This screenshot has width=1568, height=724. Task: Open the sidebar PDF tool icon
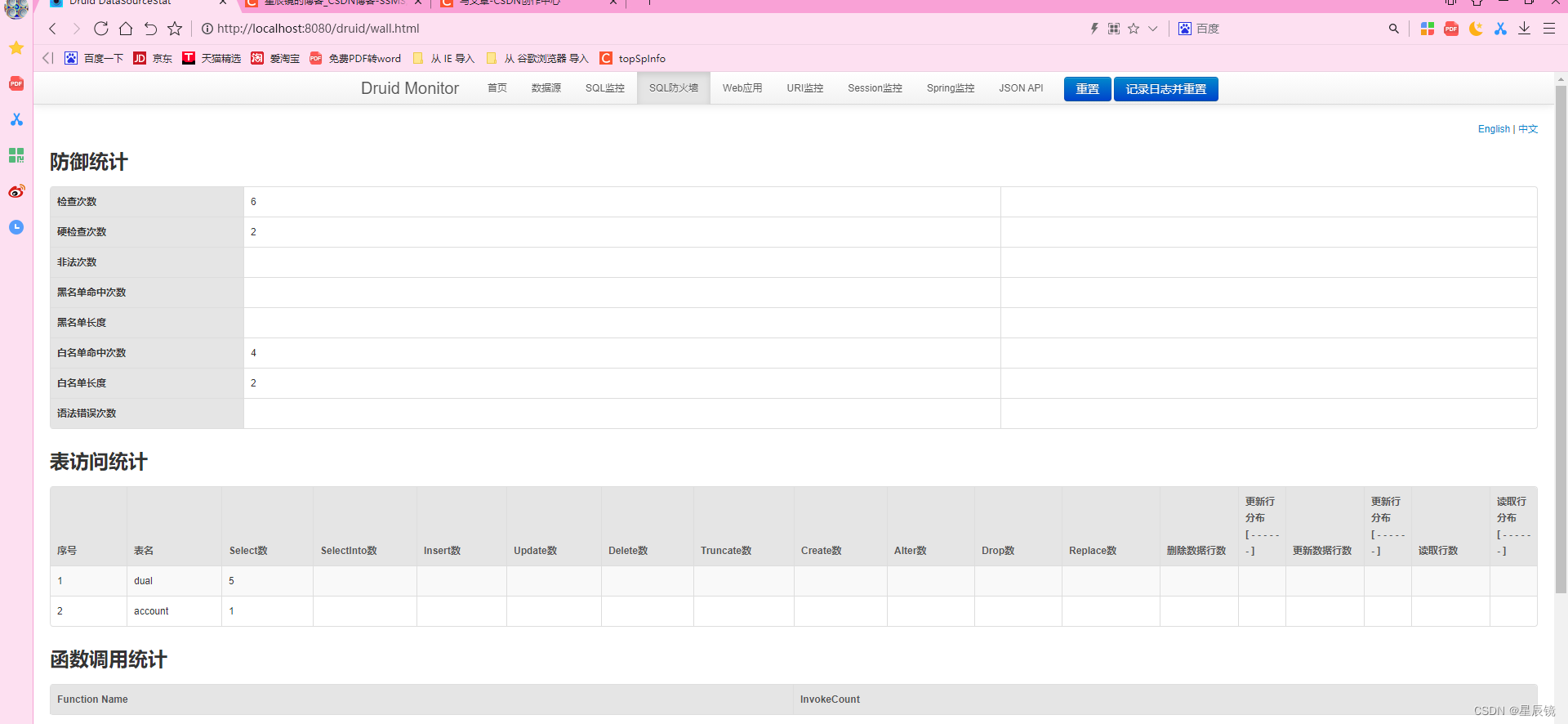[x=16, y=83]
